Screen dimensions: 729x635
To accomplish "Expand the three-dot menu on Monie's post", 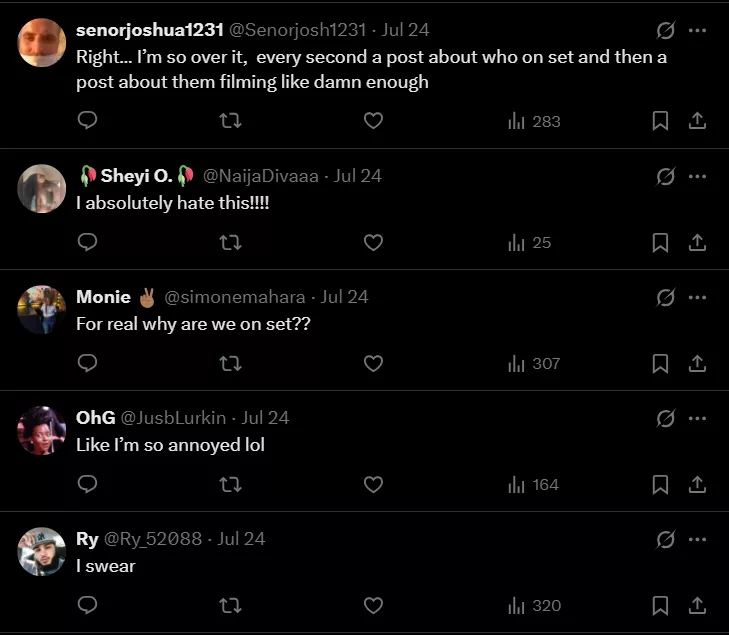I will (x=698, y=297).
